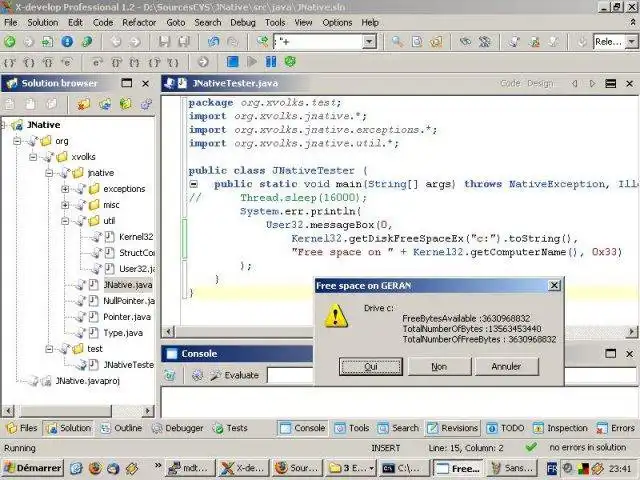Click the Démarrer start button
The width and height of the screenshot is (640, 480).
(x=33, y=468)
